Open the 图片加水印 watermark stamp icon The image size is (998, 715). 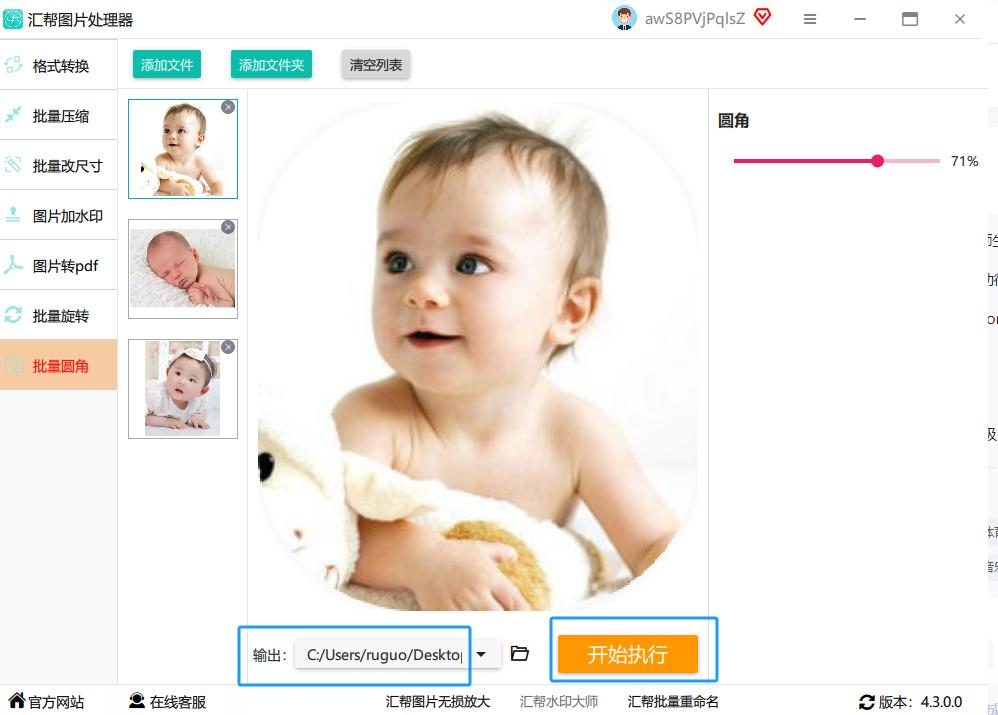tap(13, 215)
